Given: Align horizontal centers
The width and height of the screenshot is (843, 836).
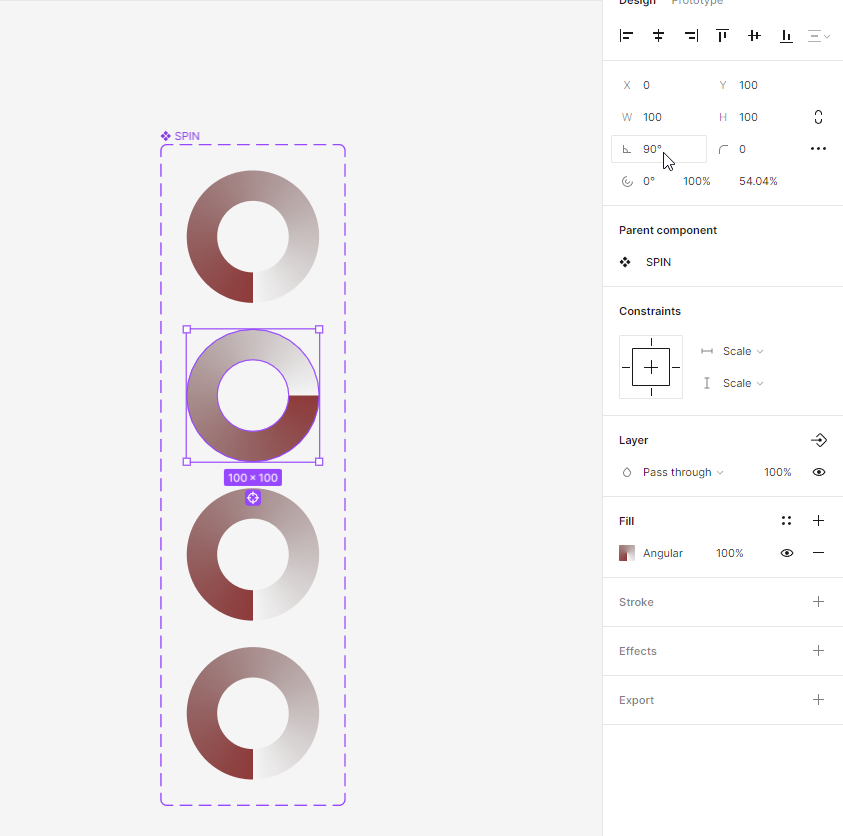Looking at the screenshot, I should (x=658, y=36).
